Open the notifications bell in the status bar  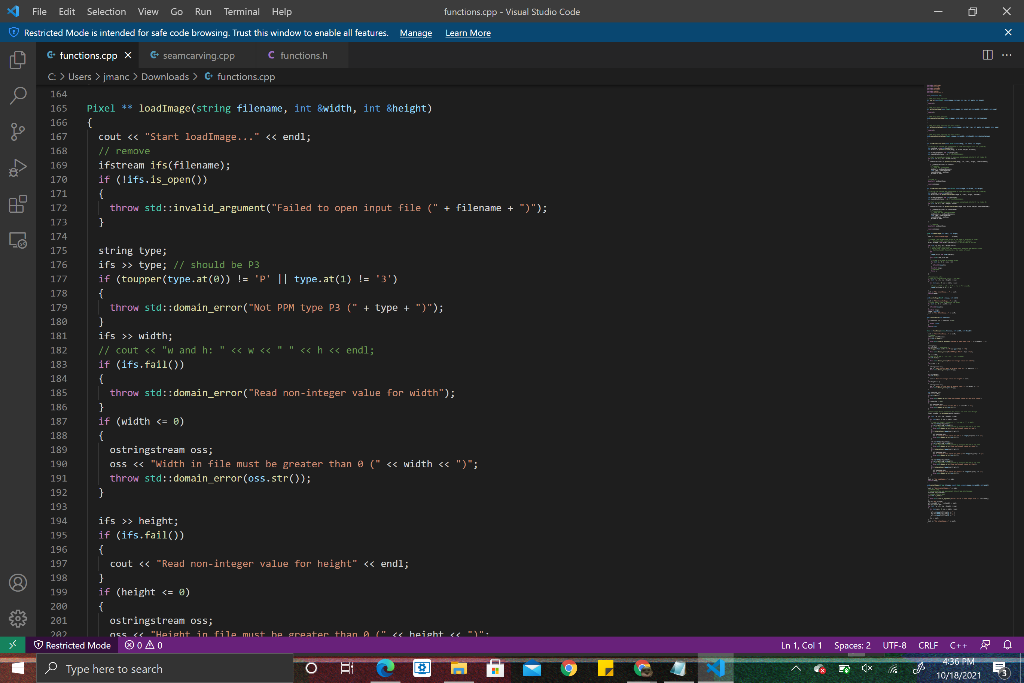click(1008, 645)
